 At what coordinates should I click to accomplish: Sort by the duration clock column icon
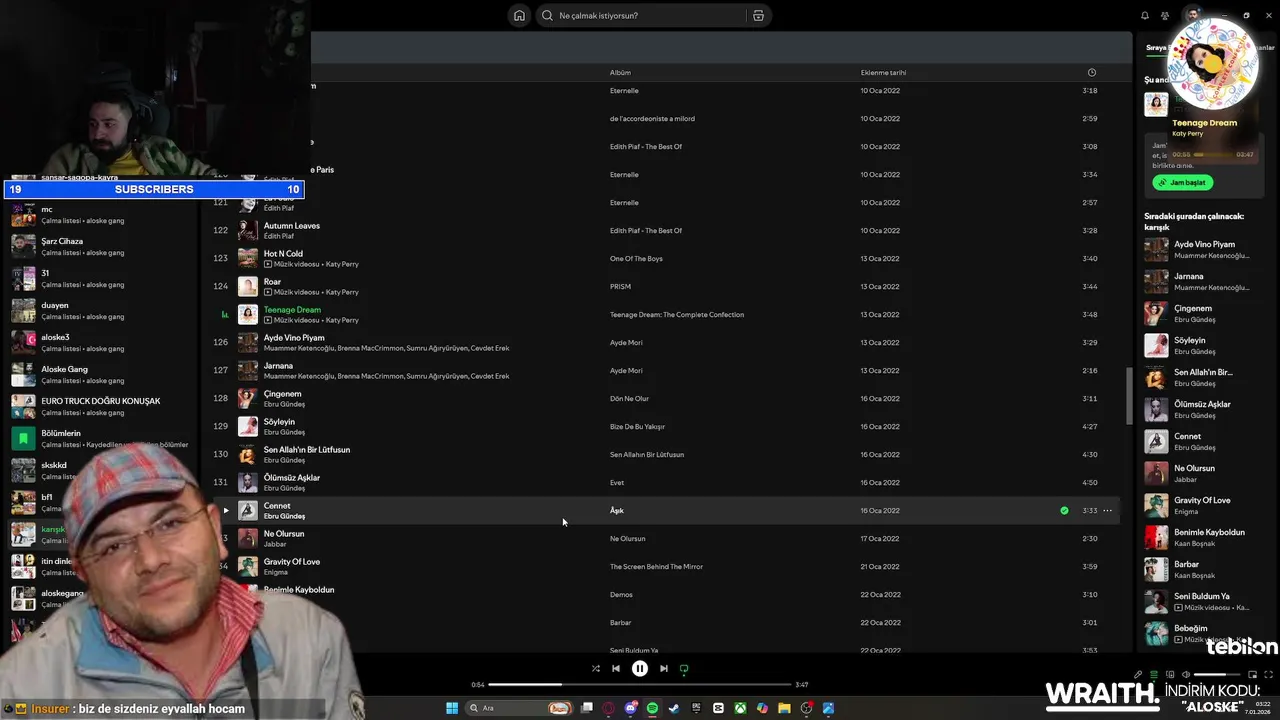1091,72
